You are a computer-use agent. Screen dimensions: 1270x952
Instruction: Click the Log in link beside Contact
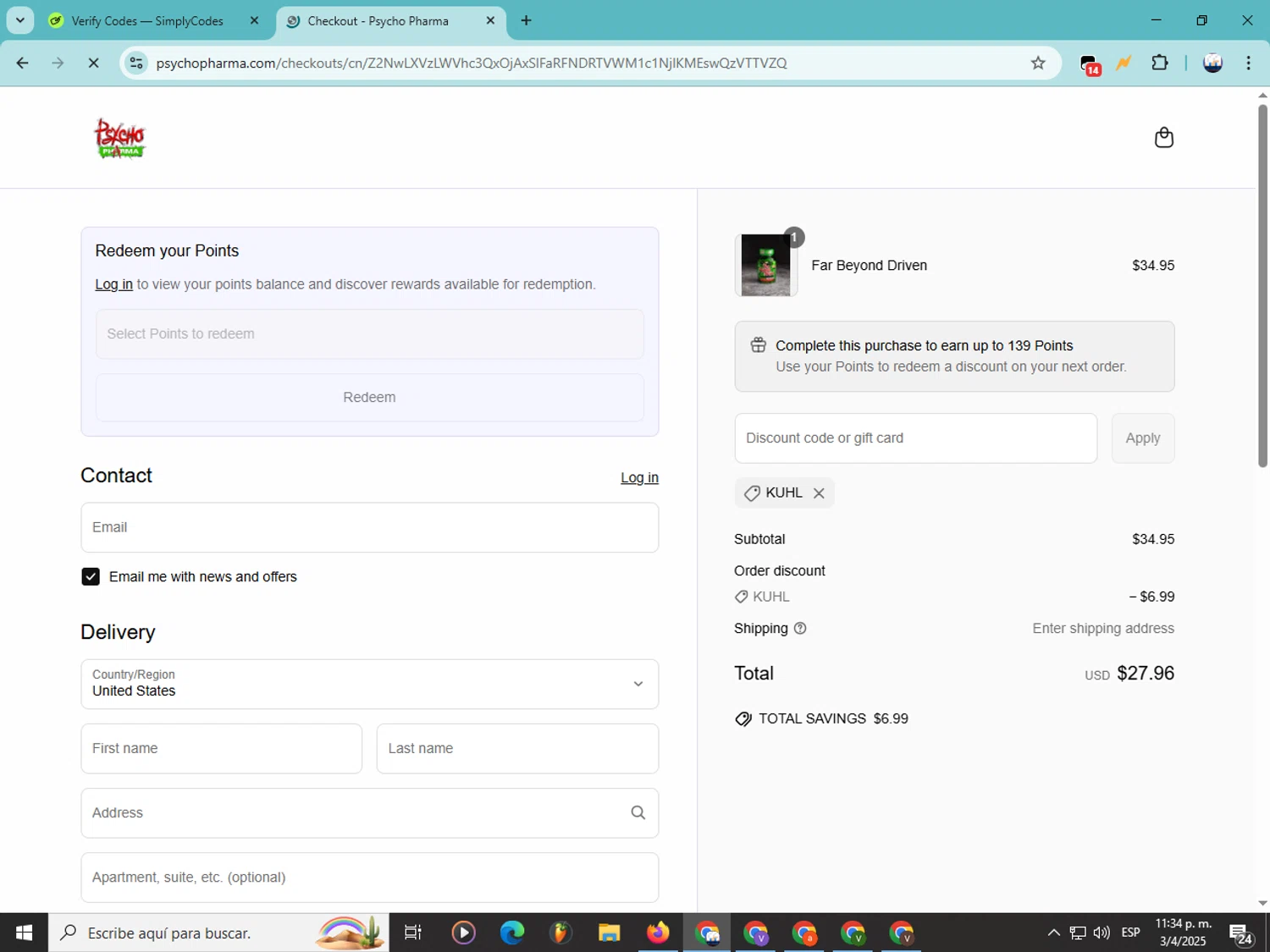(x=639, y=477)
